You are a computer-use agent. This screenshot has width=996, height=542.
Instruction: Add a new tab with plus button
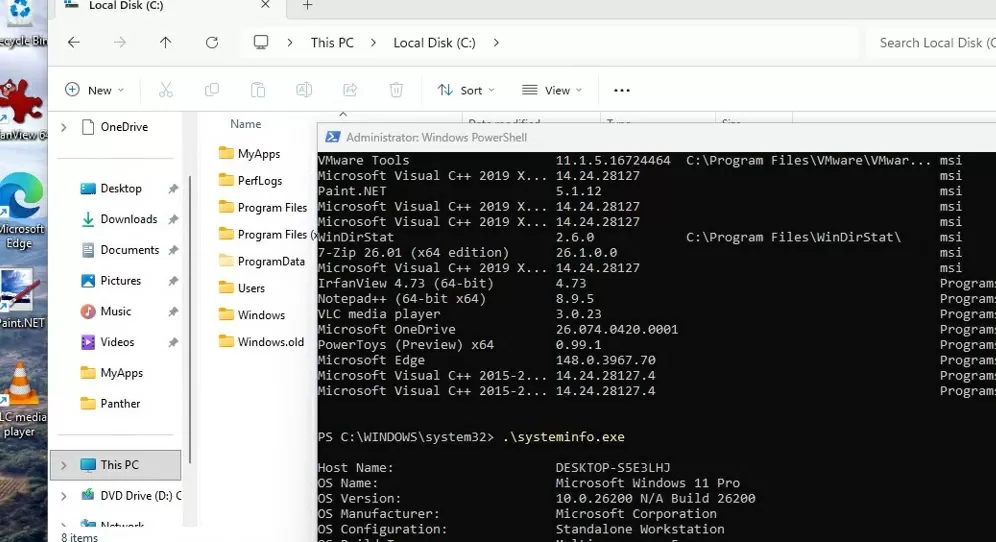307,5
